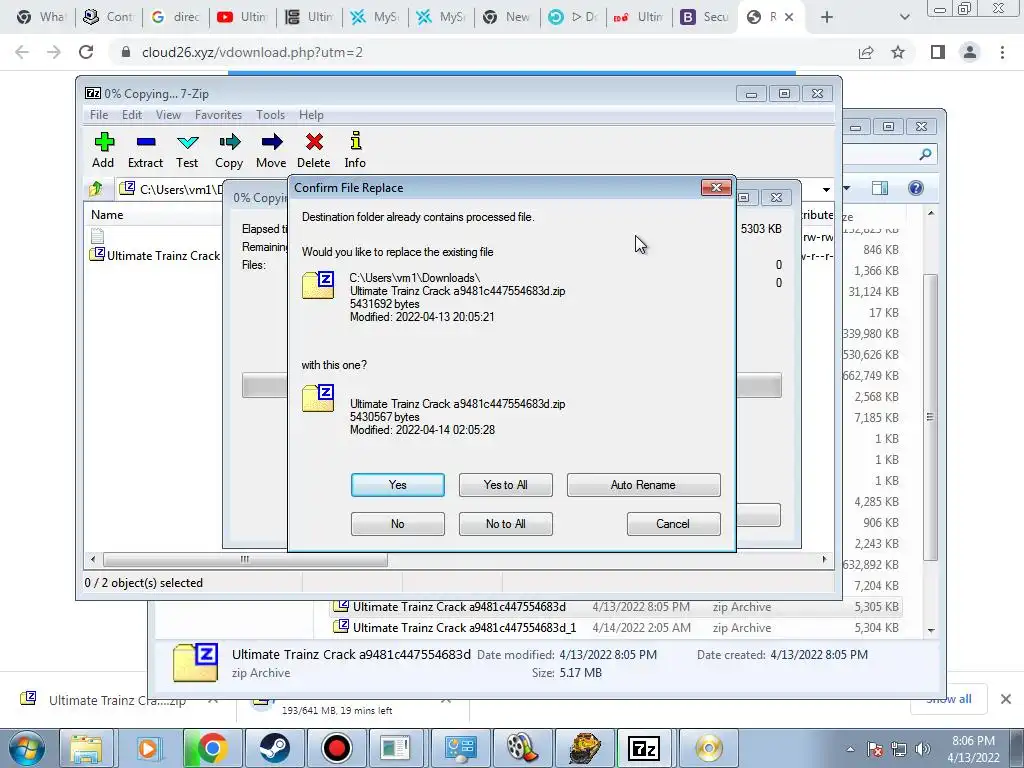The image size is (1024, 768).
Task: Open the File menu in 7-Zip
Action: [99, 115]
